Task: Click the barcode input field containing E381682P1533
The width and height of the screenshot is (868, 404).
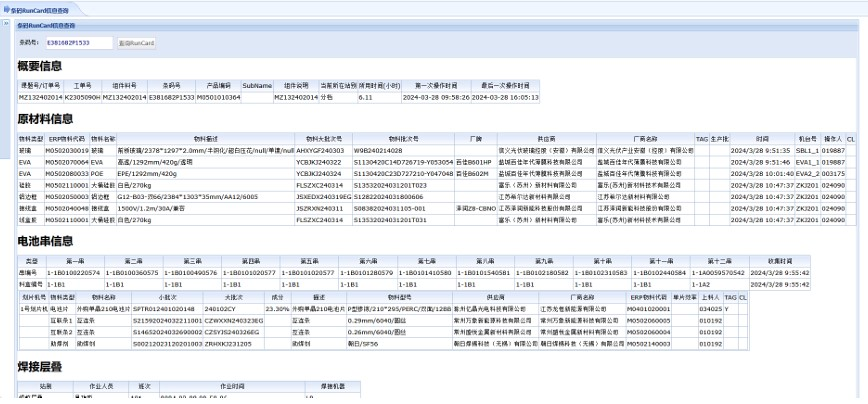Action: point(78,43)
